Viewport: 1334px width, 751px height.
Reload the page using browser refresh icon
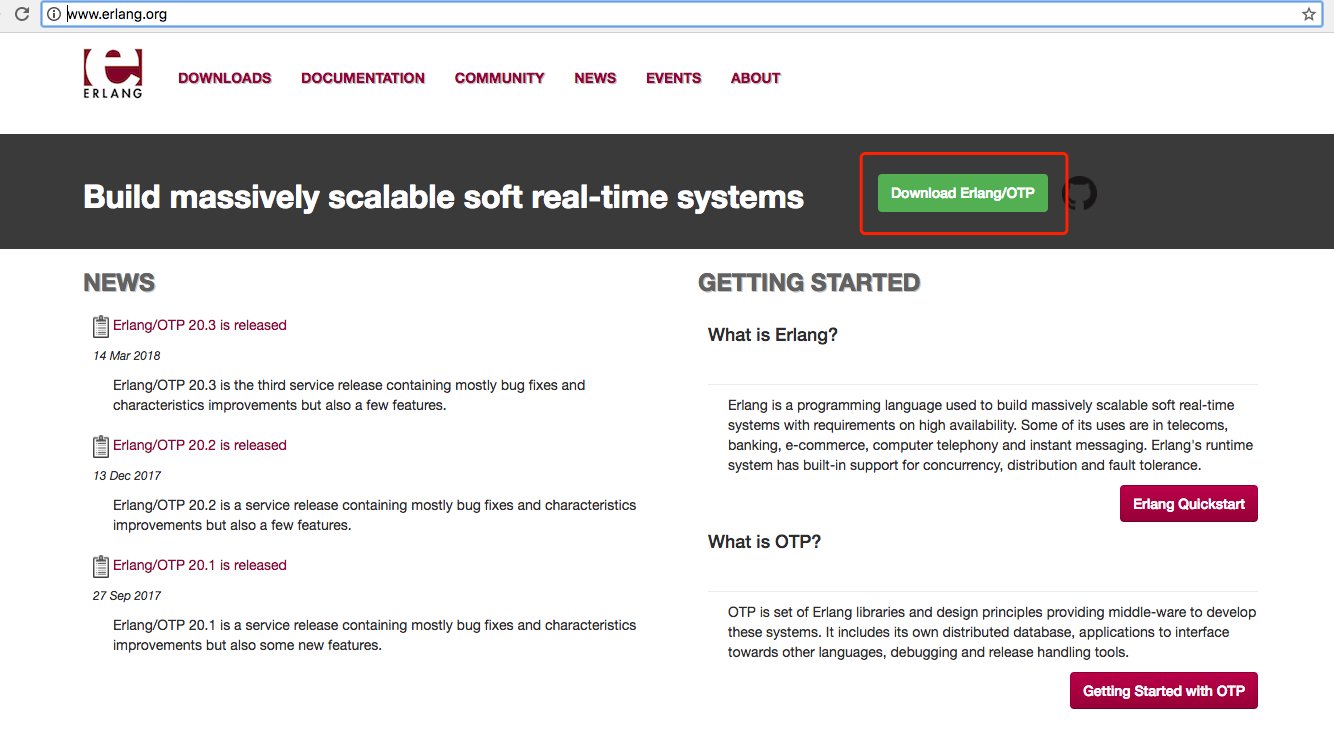click(21, 14)
